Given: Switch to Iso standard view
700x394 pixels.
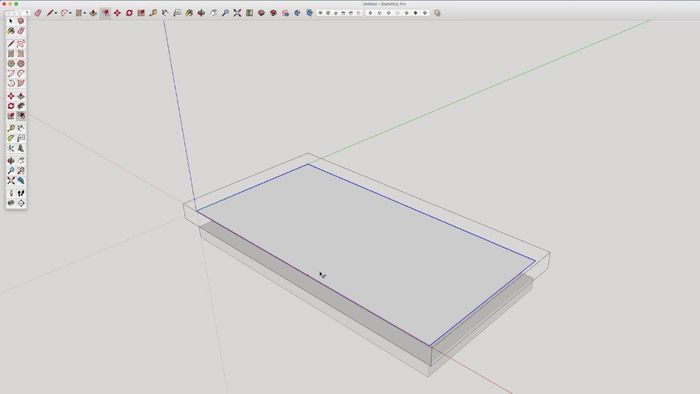Looking at the screenshot, I should pyautogui.click(x=320, y=13).
